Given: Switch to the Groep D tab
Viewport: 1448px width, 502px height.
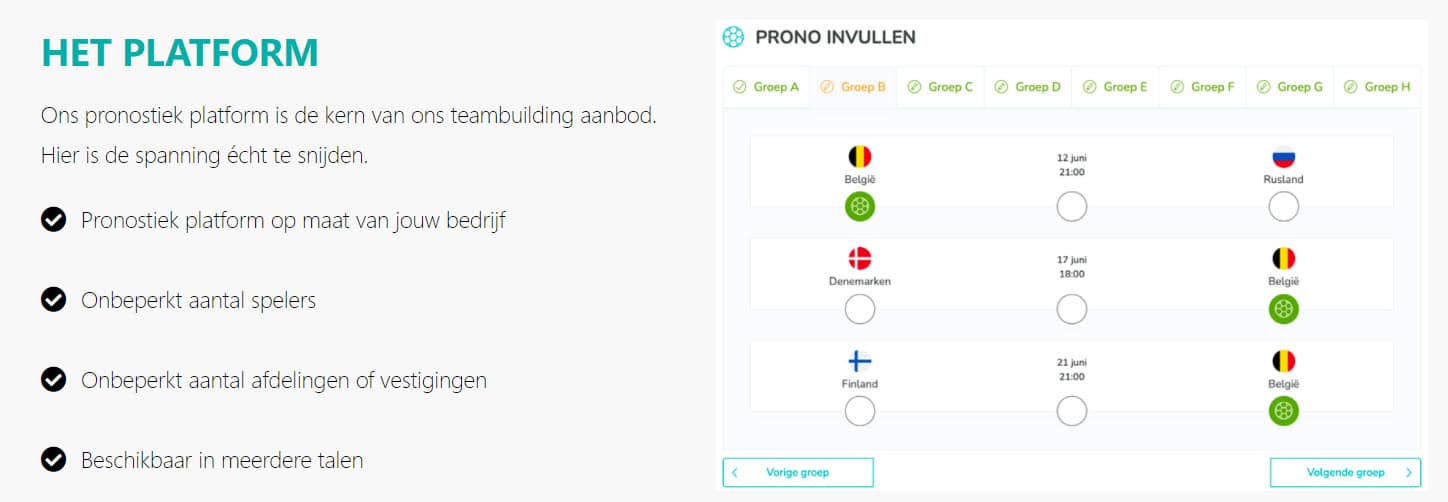Looking at the screenshot, I should click(1028, 87).
